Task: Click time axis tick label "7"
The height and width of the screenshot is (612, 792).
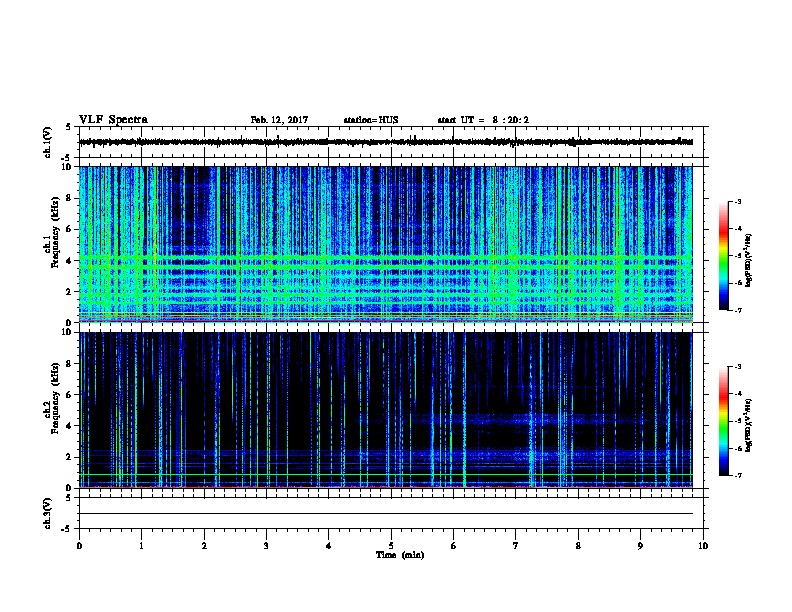Action: click(x=516, y=546)
